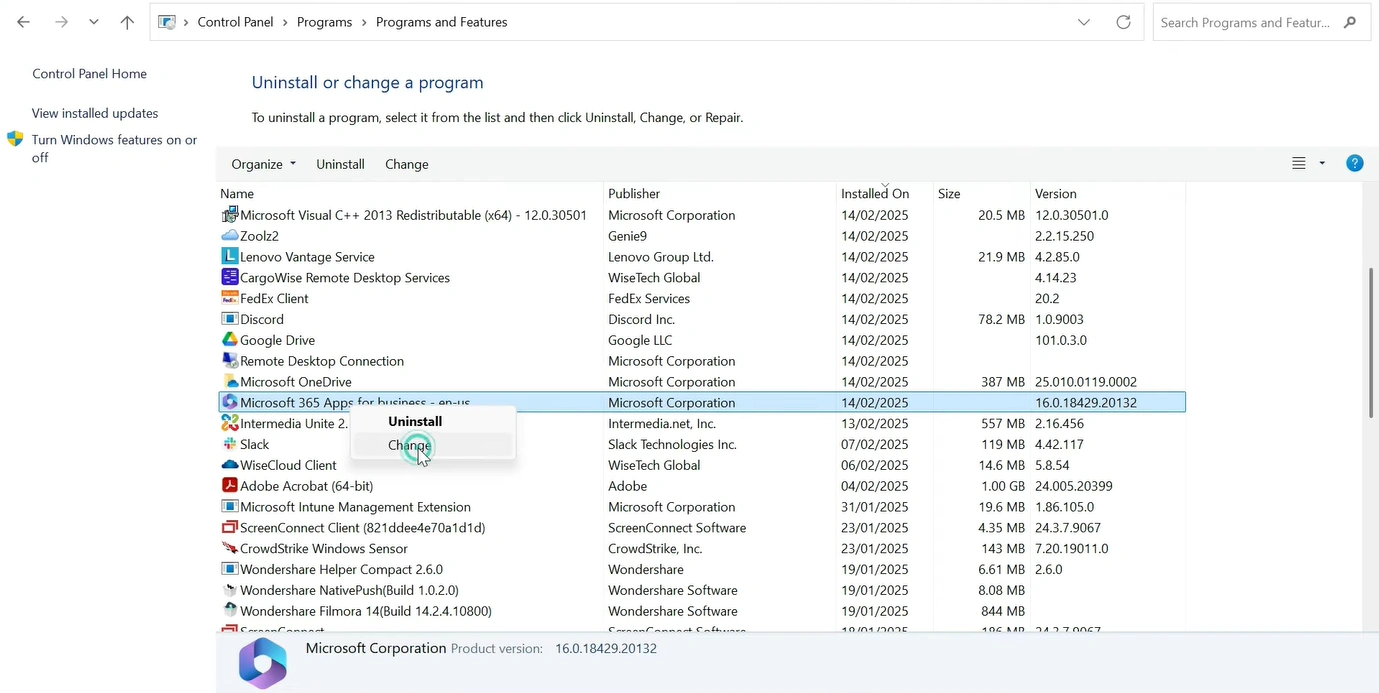Click the FedEx Client icon
1379x693 pixels.
tap(230, 298)
